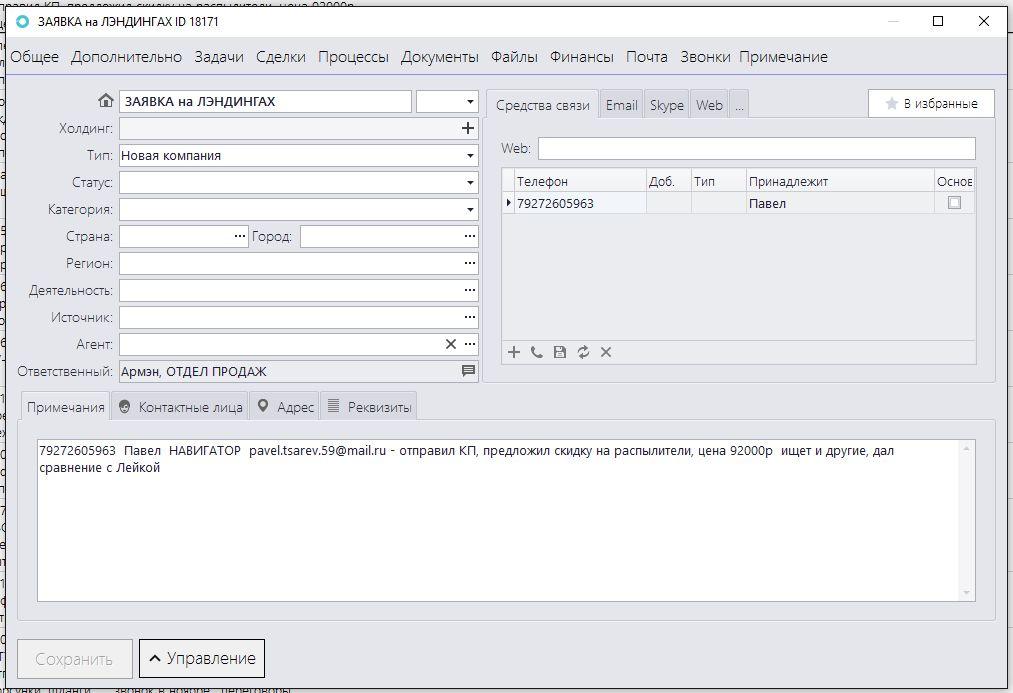Viewport: 1013px width, 693px height.
Task: Open the Финансы menu tab
Action: point(582,57)
